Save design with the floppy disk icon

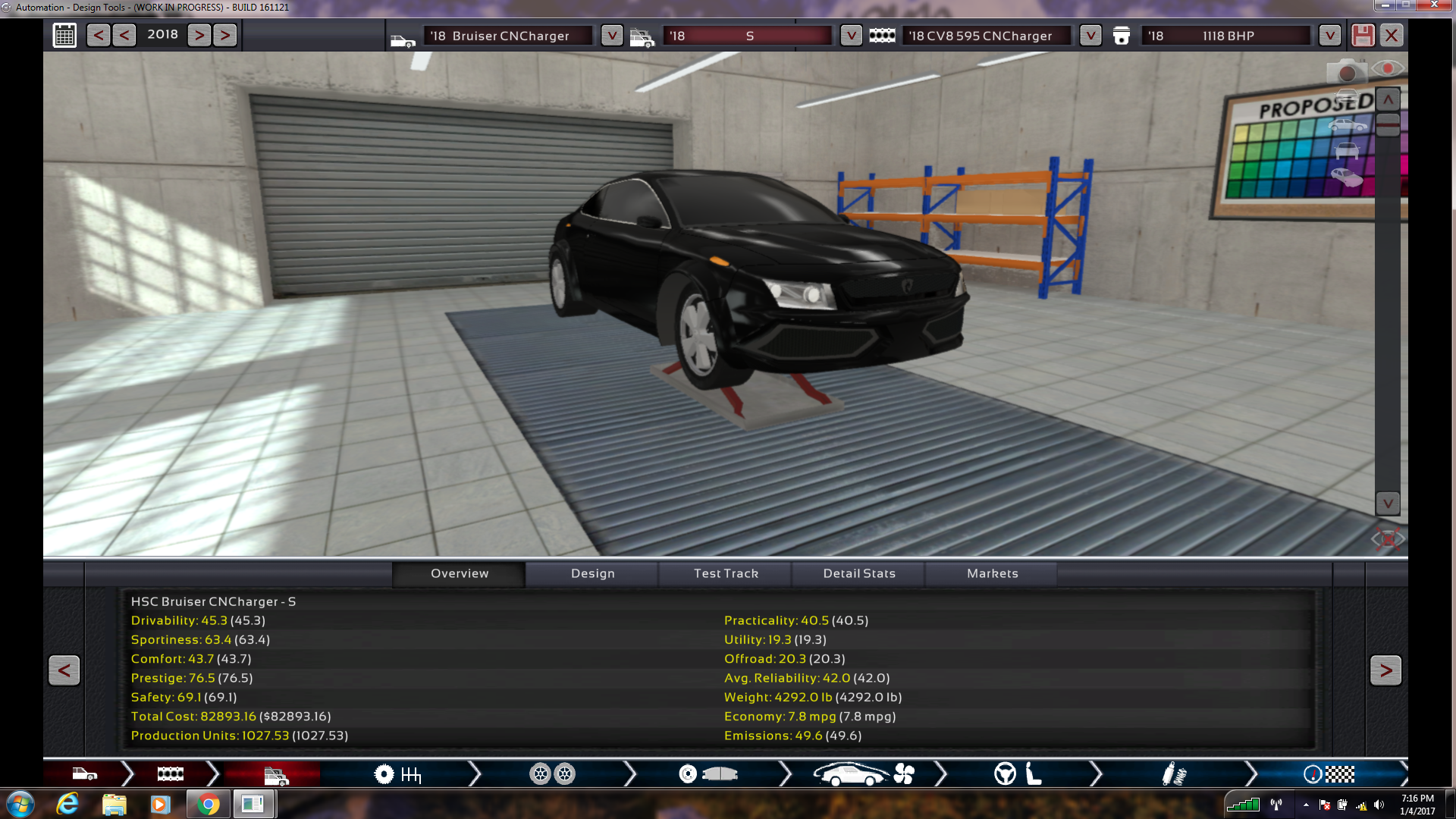coord(1363,36)
